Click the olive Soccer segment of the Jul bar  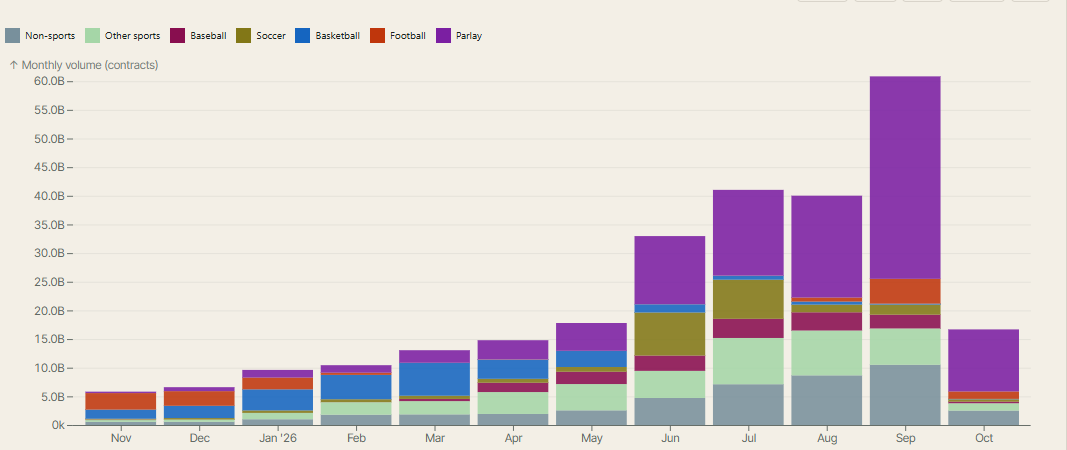click(748, 299)
